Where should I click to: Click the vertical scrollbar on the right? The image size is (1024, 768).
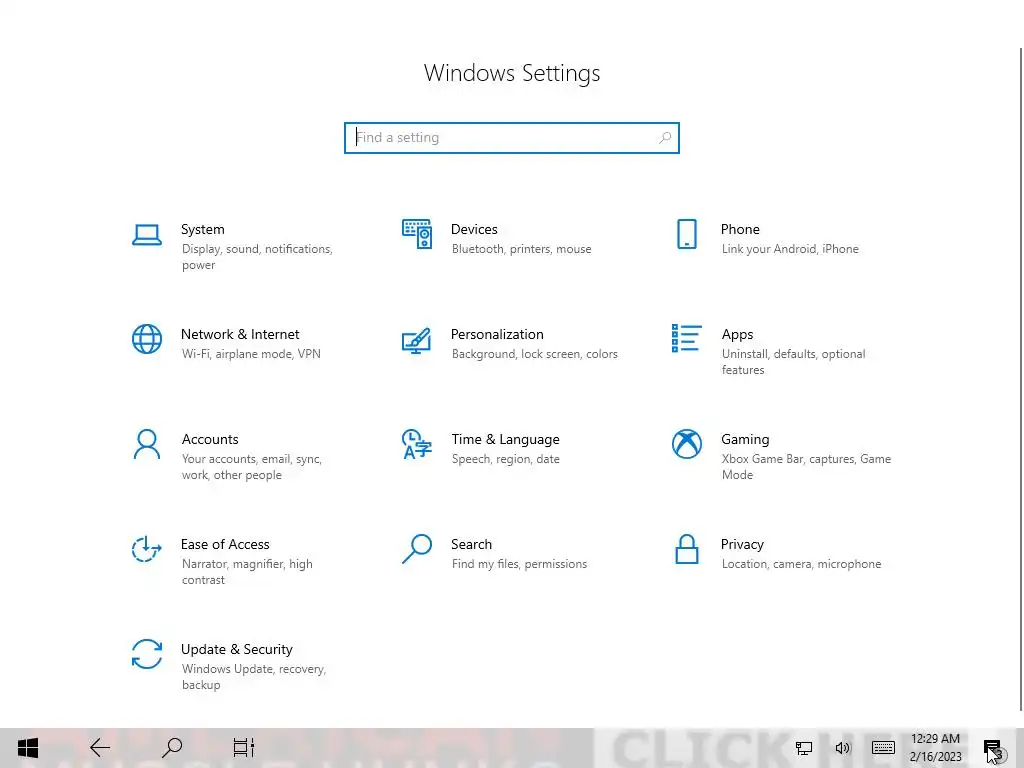tap(1021, 379)
